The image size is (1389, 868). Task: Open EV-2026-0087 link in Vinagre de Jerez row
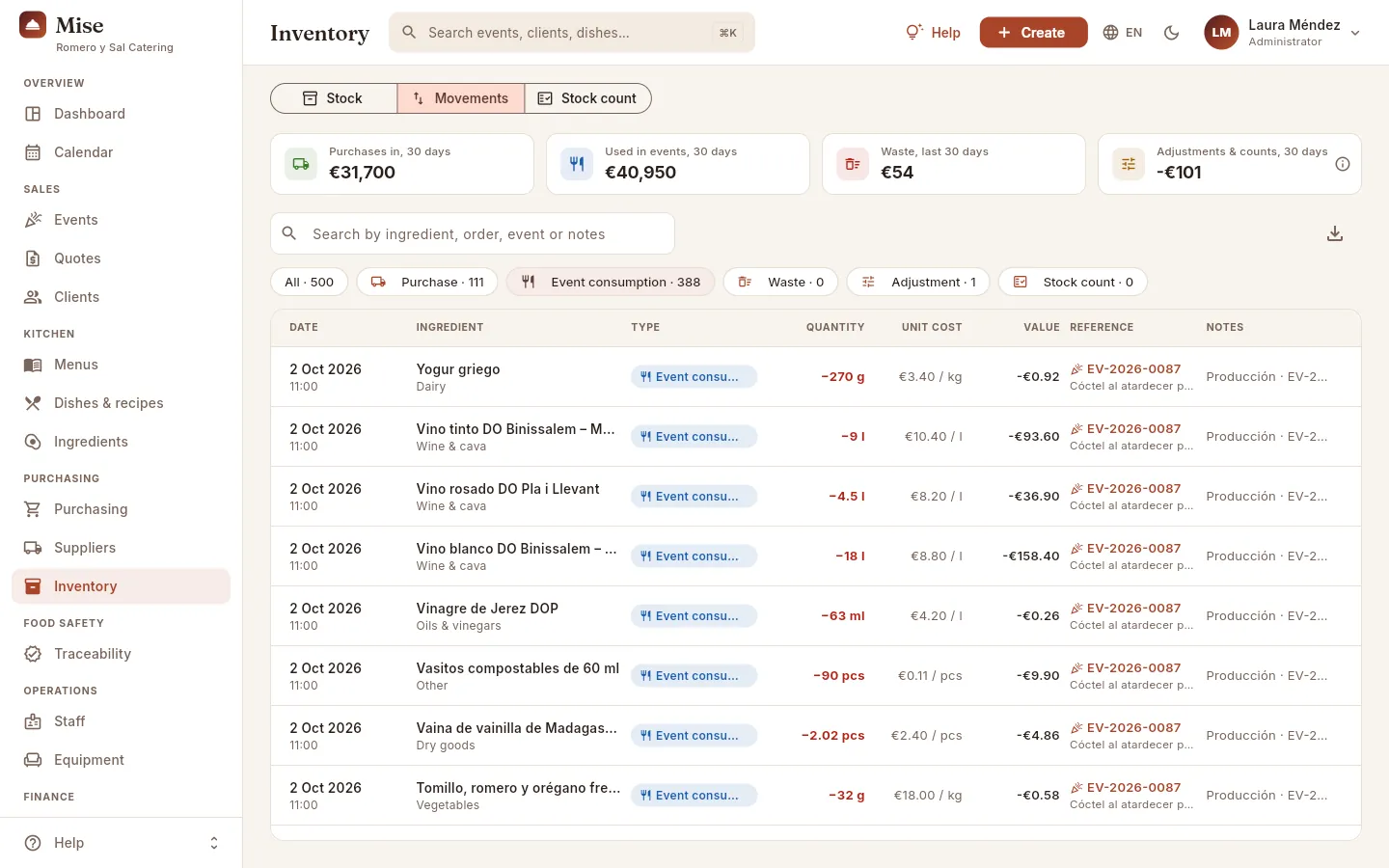[x=1126, y=608]
